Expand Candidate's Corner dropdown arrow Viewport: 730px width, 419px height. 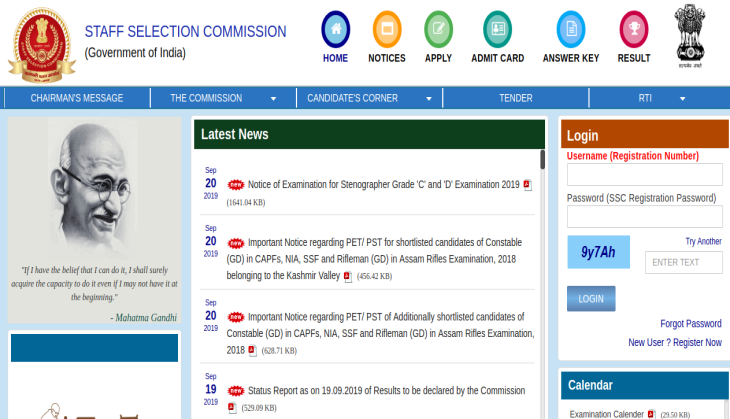[x=429, y=99]
